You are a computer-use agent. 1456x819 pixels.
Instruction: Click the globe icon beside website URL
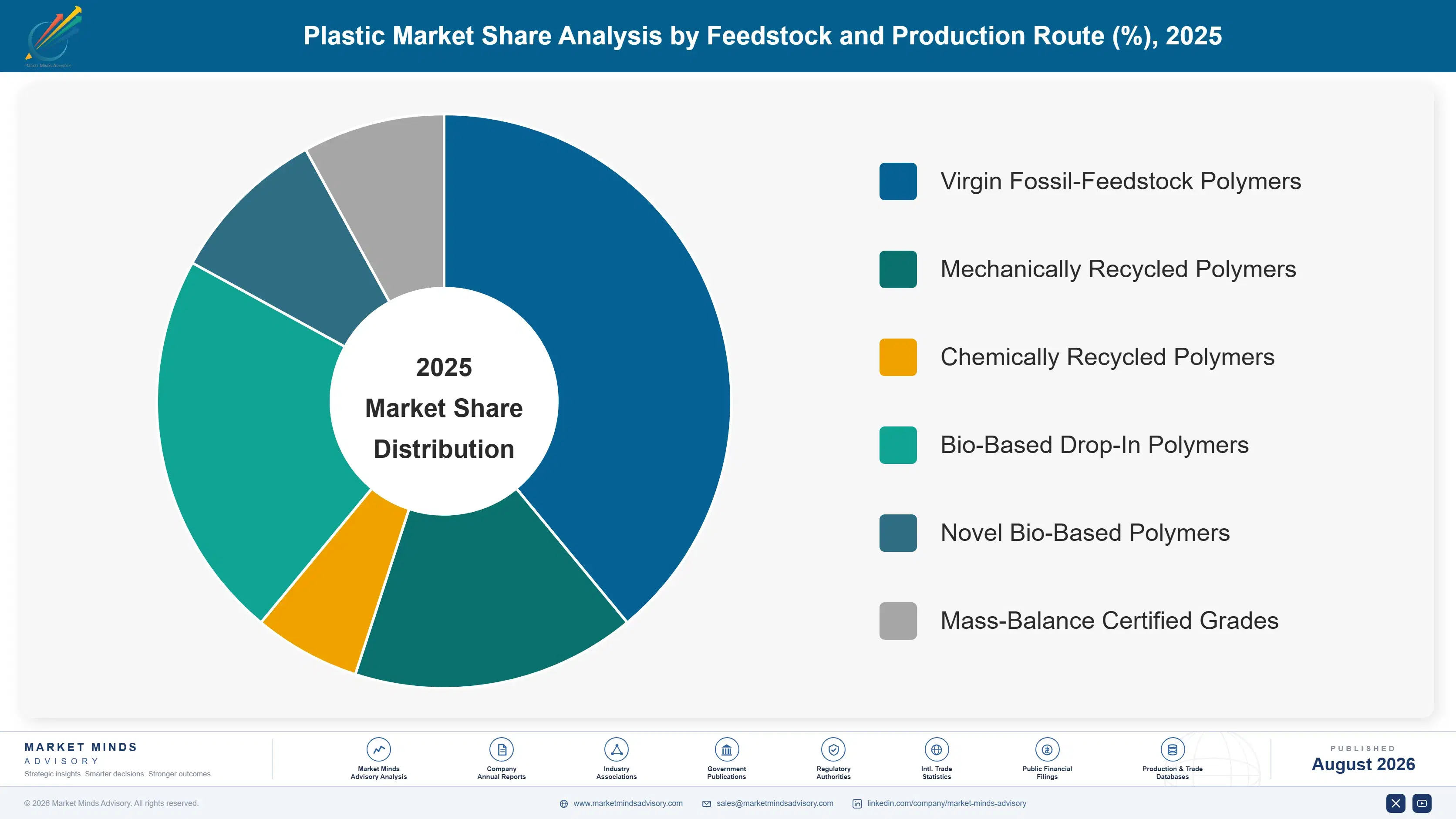[x=563, y=804]
